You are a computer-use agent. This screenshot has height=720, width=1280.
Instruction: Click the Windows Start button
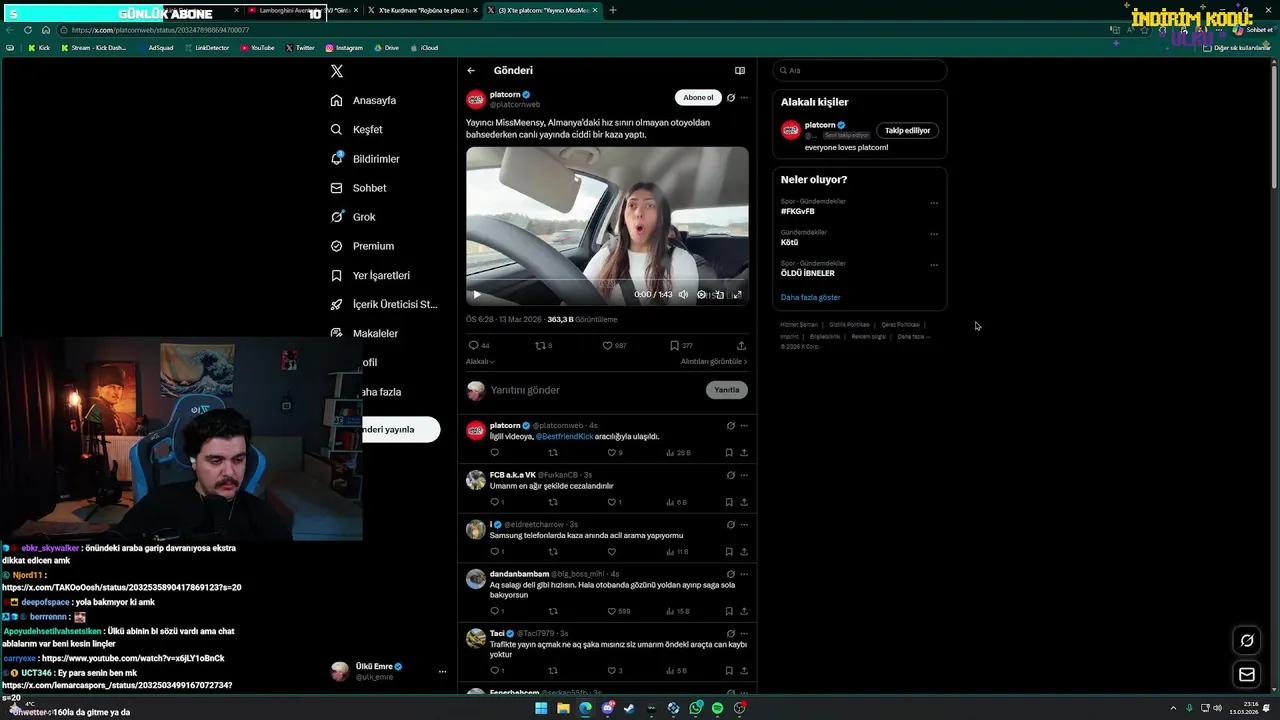click(541, 708)
